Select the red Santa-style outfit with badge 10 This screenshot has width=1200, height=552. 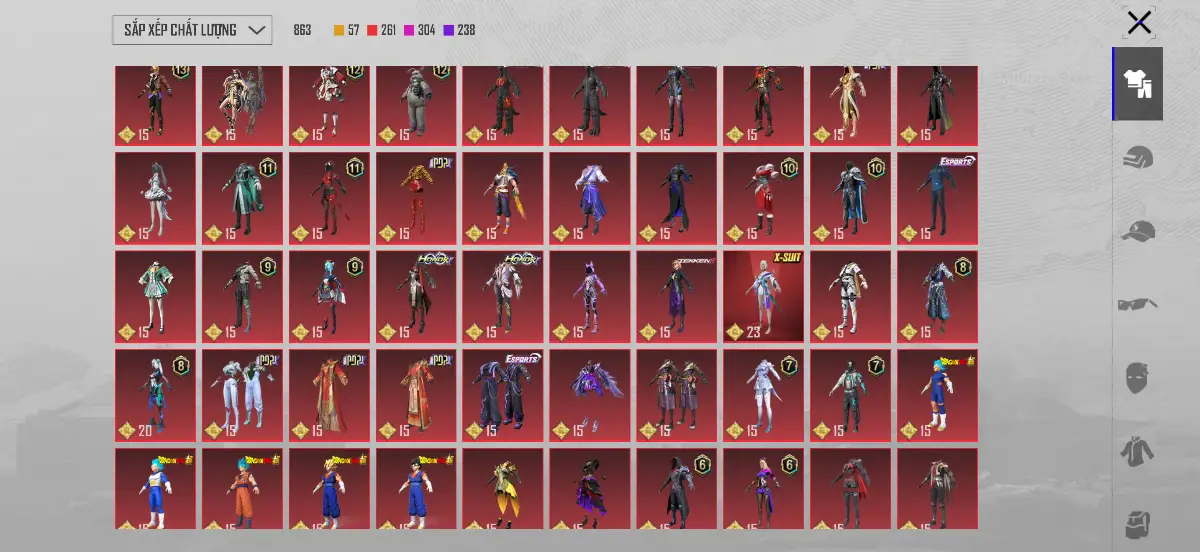[x=763, y=198]
